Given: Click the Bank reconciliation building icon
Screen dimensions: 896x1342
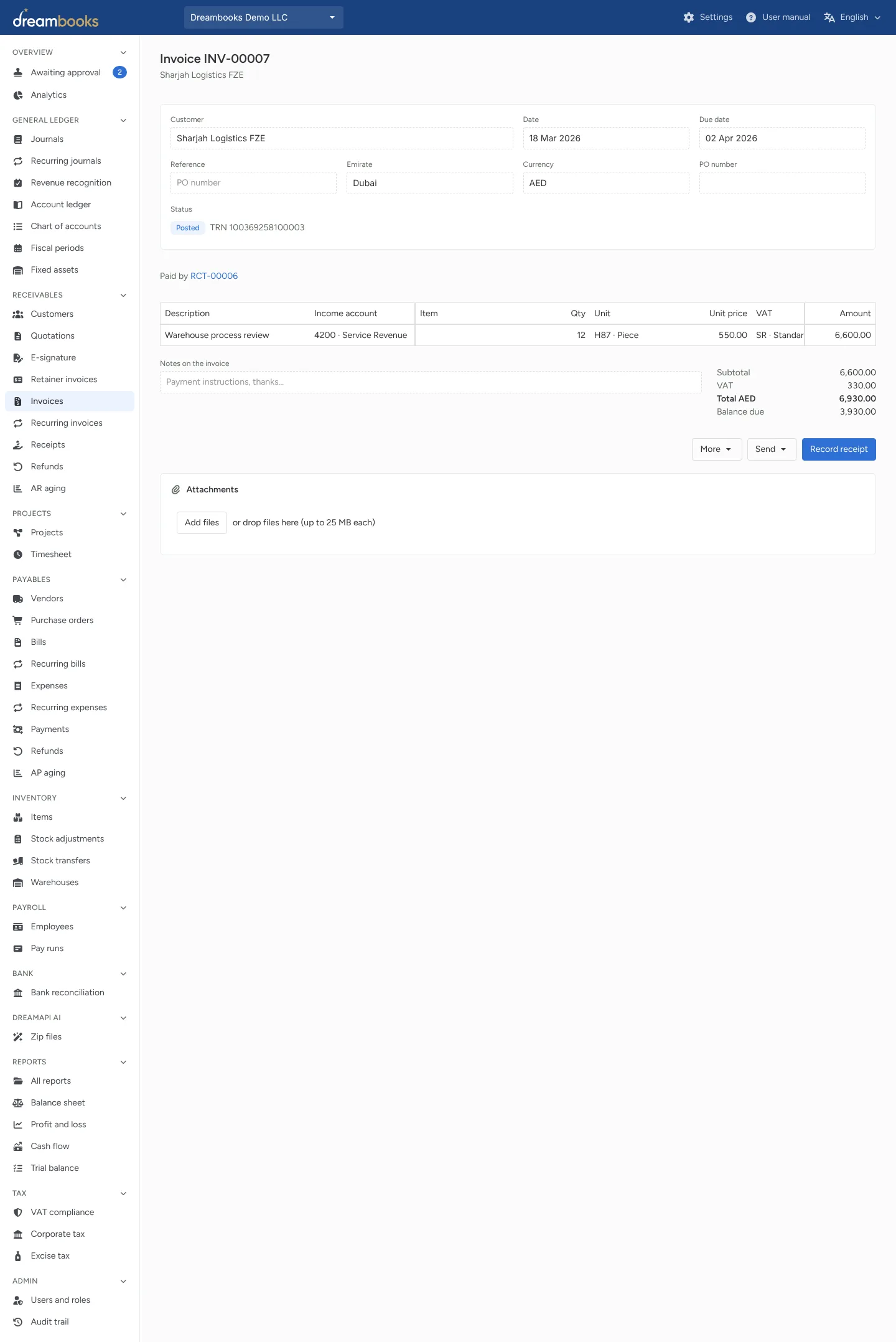Looking at the screenshot, I should [x=18, y=993].
